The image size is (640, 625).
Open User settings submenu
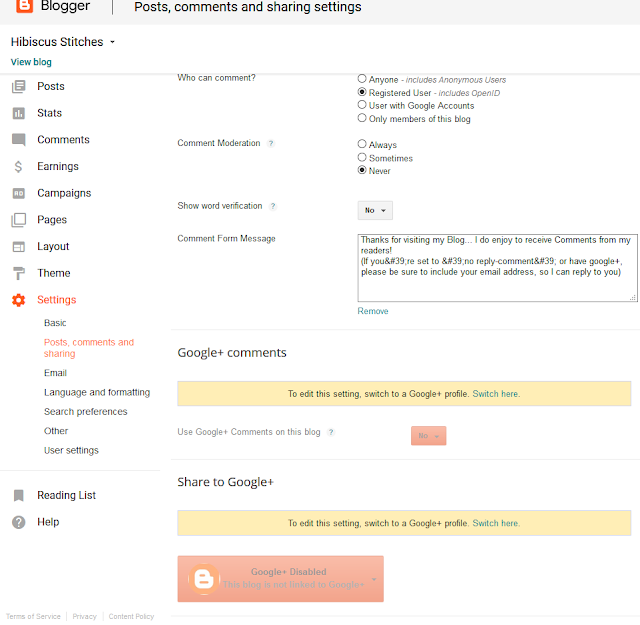pyautogui.click(x=71, y=450)
